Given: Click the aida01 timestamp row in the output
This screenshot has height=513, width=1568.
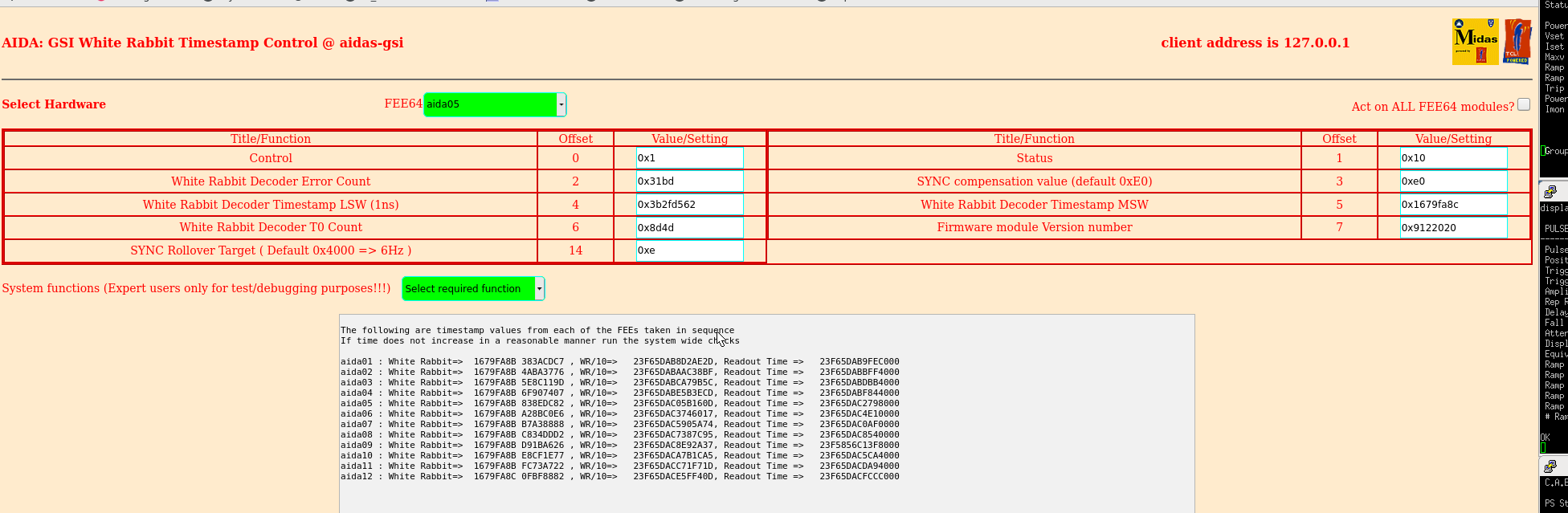Looking at the screenshot, I should pyautogui.click(x=620, y=362).
